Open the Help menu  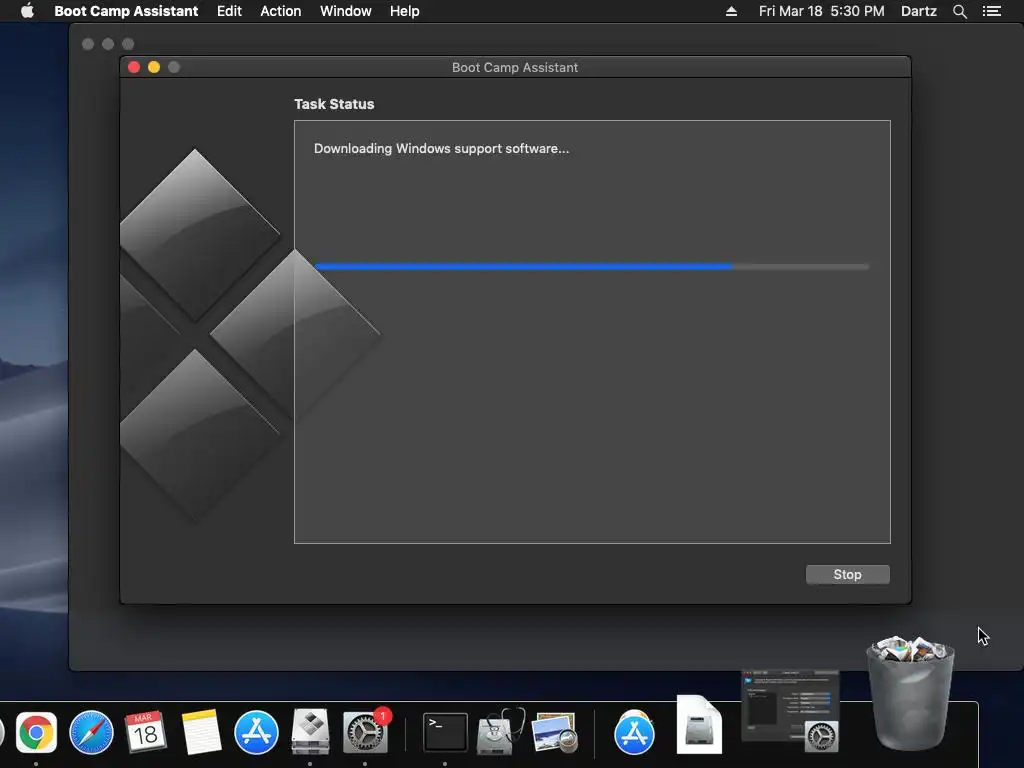404,11
